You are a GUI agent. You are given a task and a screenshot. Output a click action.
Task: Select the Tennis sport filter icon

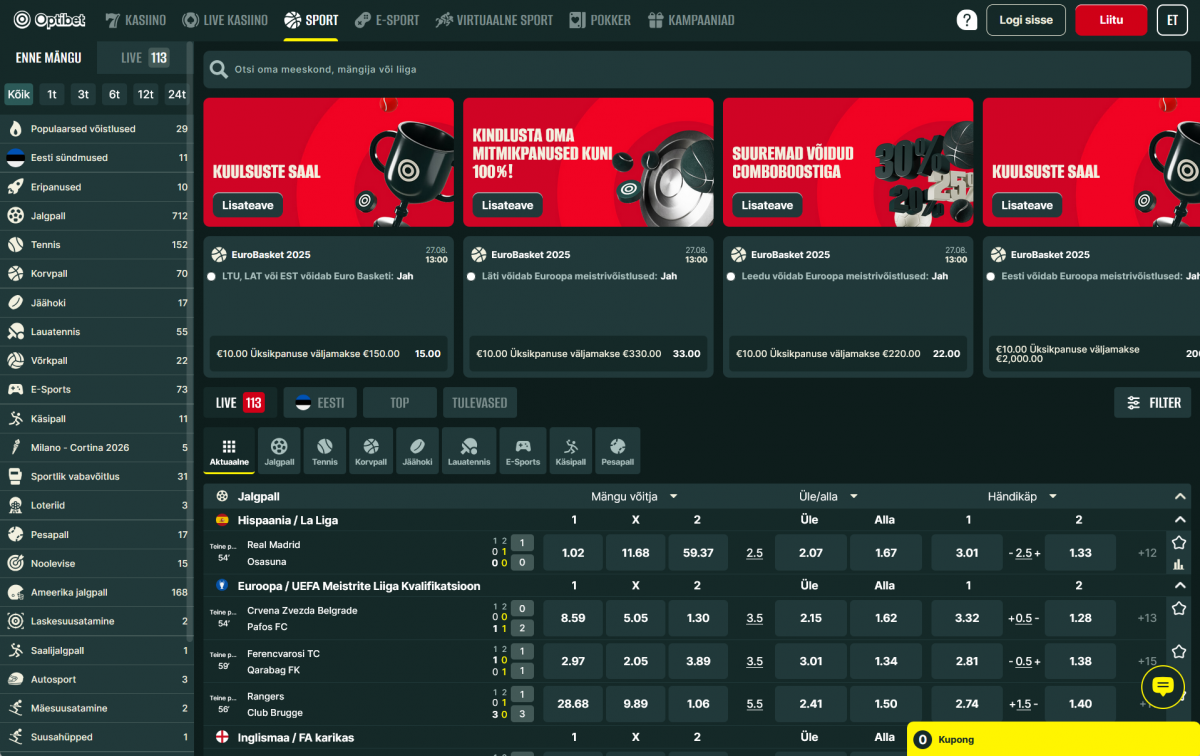325,450
